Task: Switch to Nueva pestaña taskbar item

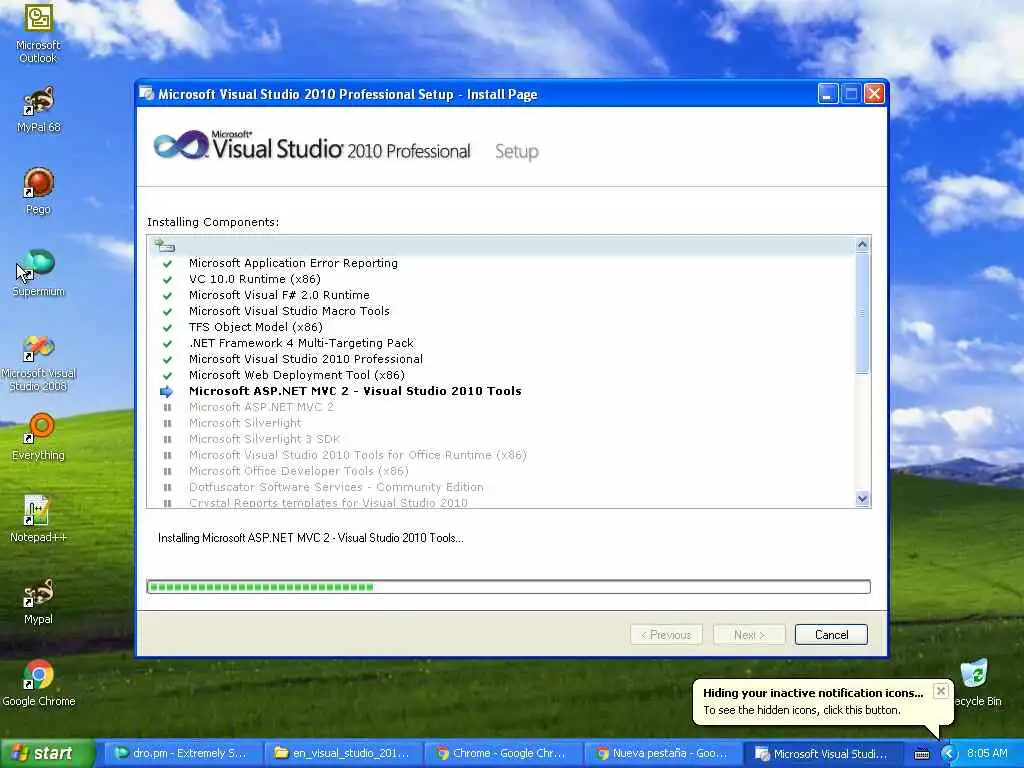Action: coord(662,754)
